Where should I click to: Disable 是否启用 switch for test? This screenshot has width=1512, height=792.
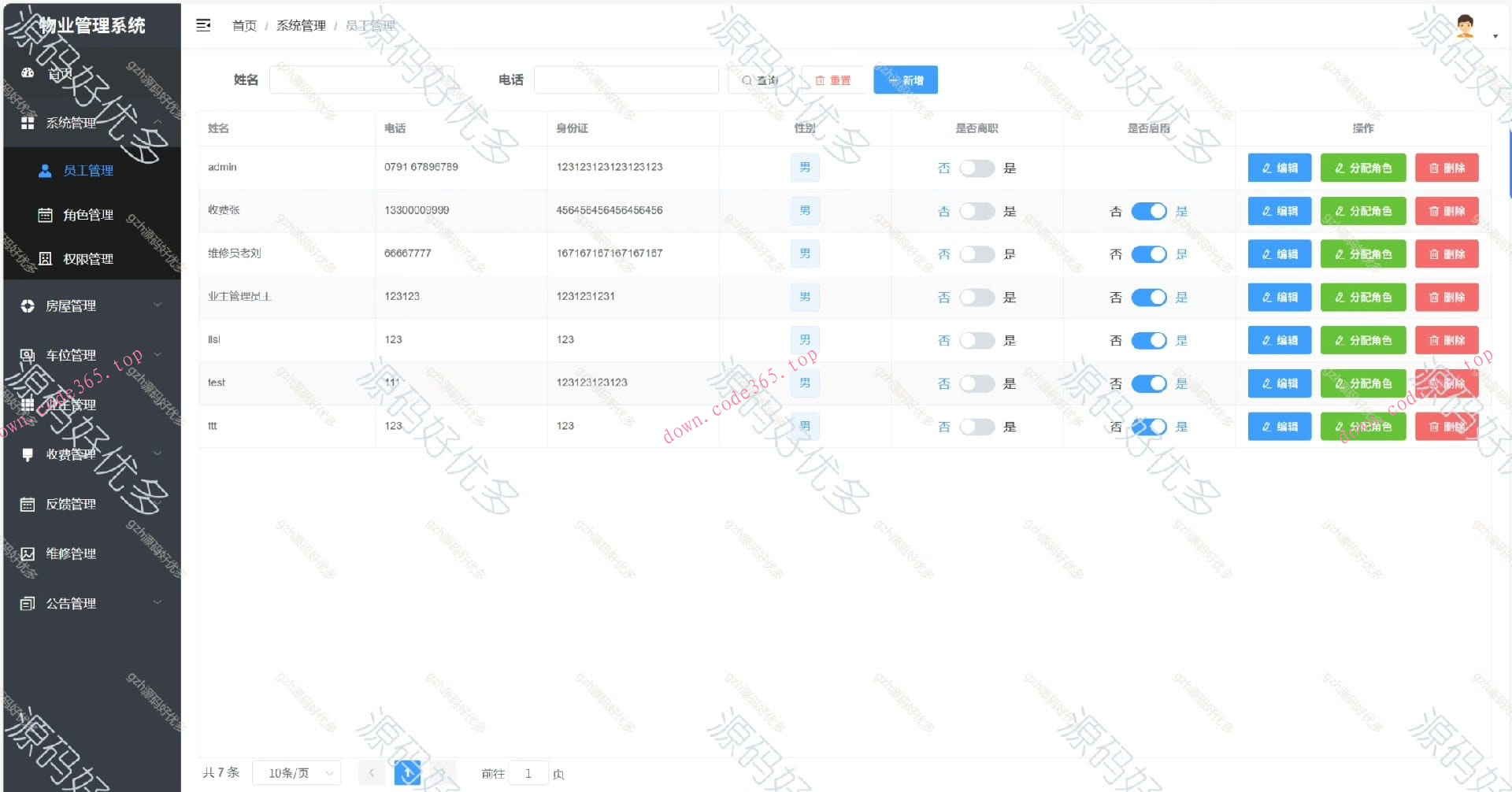[1149, 383]
